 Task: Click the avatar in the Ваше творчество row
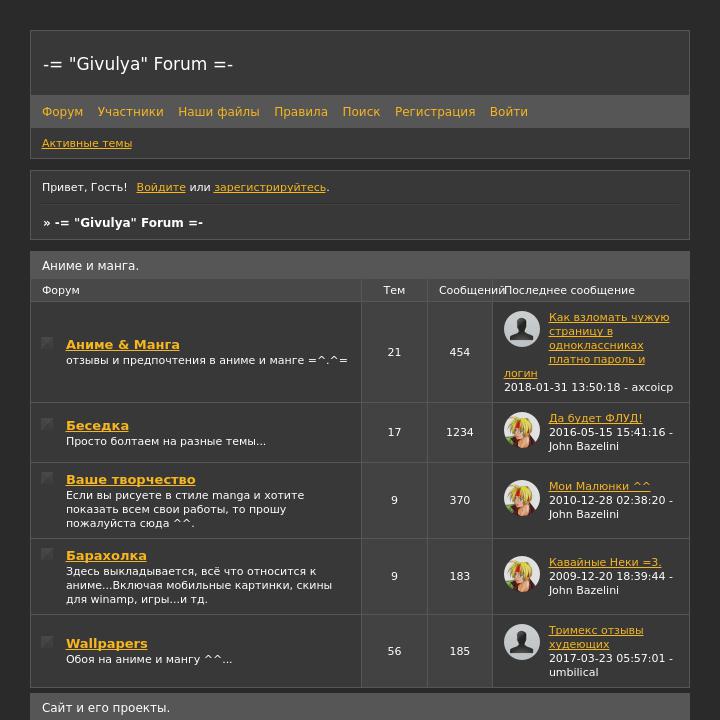[521, 498]
